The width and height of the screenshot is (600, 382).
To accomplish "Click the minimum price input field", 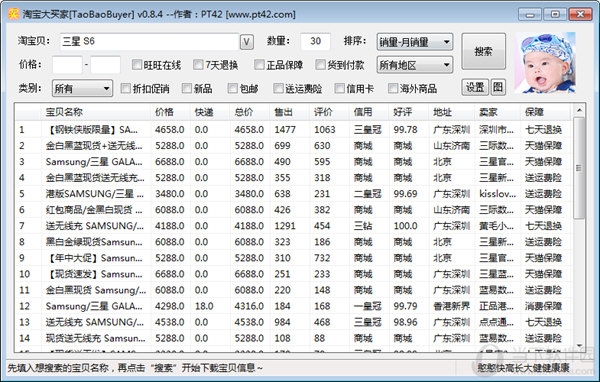I will (67, 65).
